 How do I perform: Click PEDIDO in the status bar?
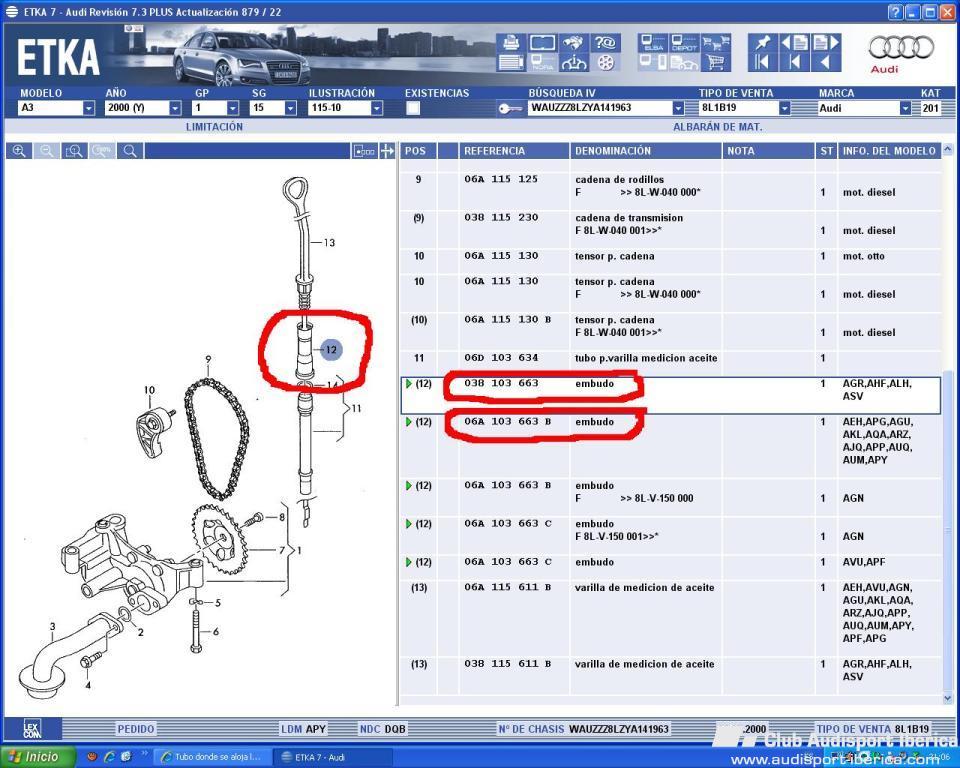(136, 729)
